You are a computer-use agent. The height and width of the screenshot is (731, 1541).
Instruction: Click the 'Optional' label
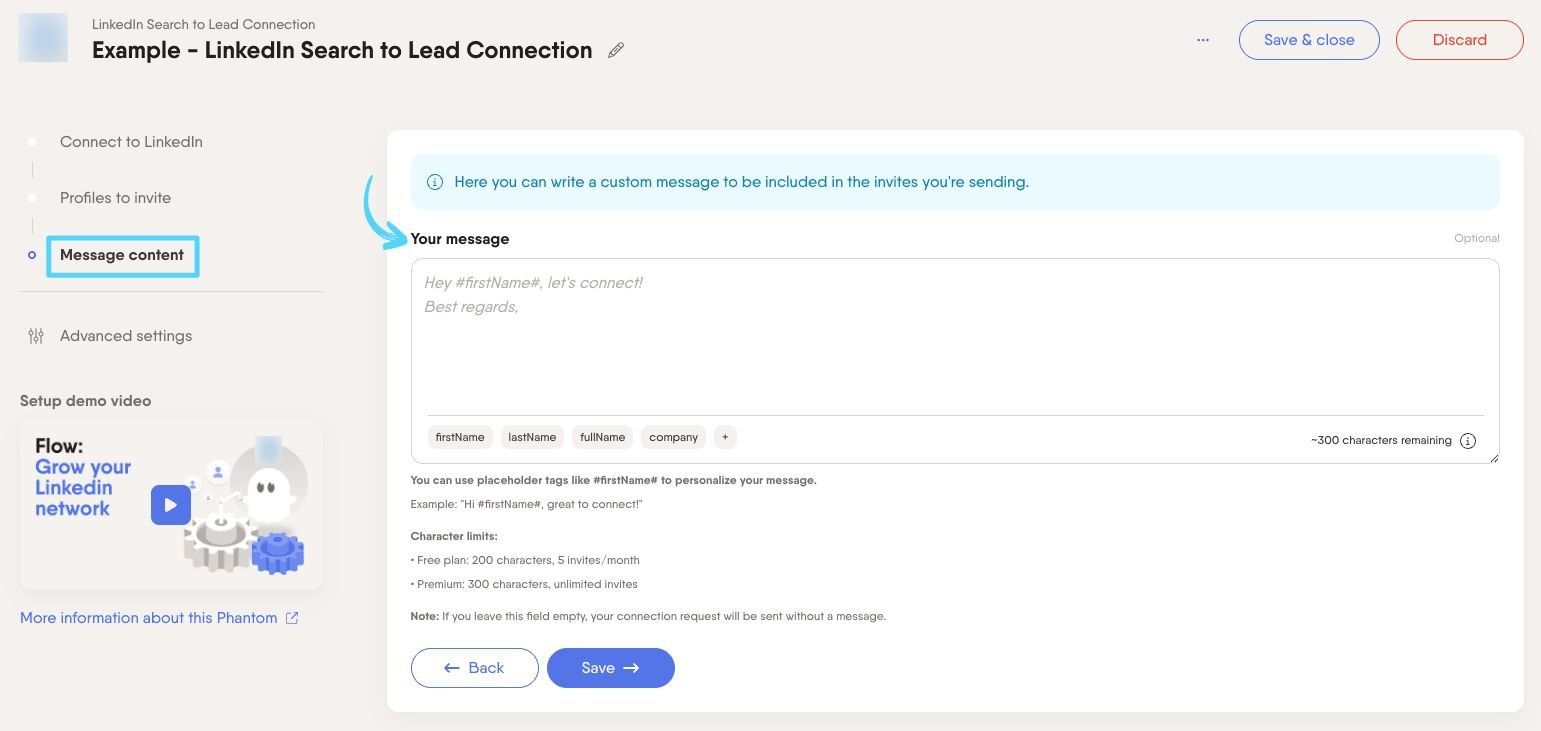[1477, 238]
